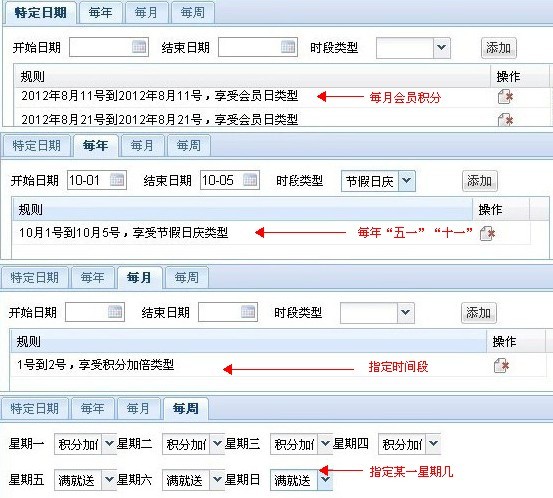Expand empty 时段类型 dropdown in 特定日期 panel
Image resolution: width=553 pixels, height=498 pixels.
(x=442, y=48)
